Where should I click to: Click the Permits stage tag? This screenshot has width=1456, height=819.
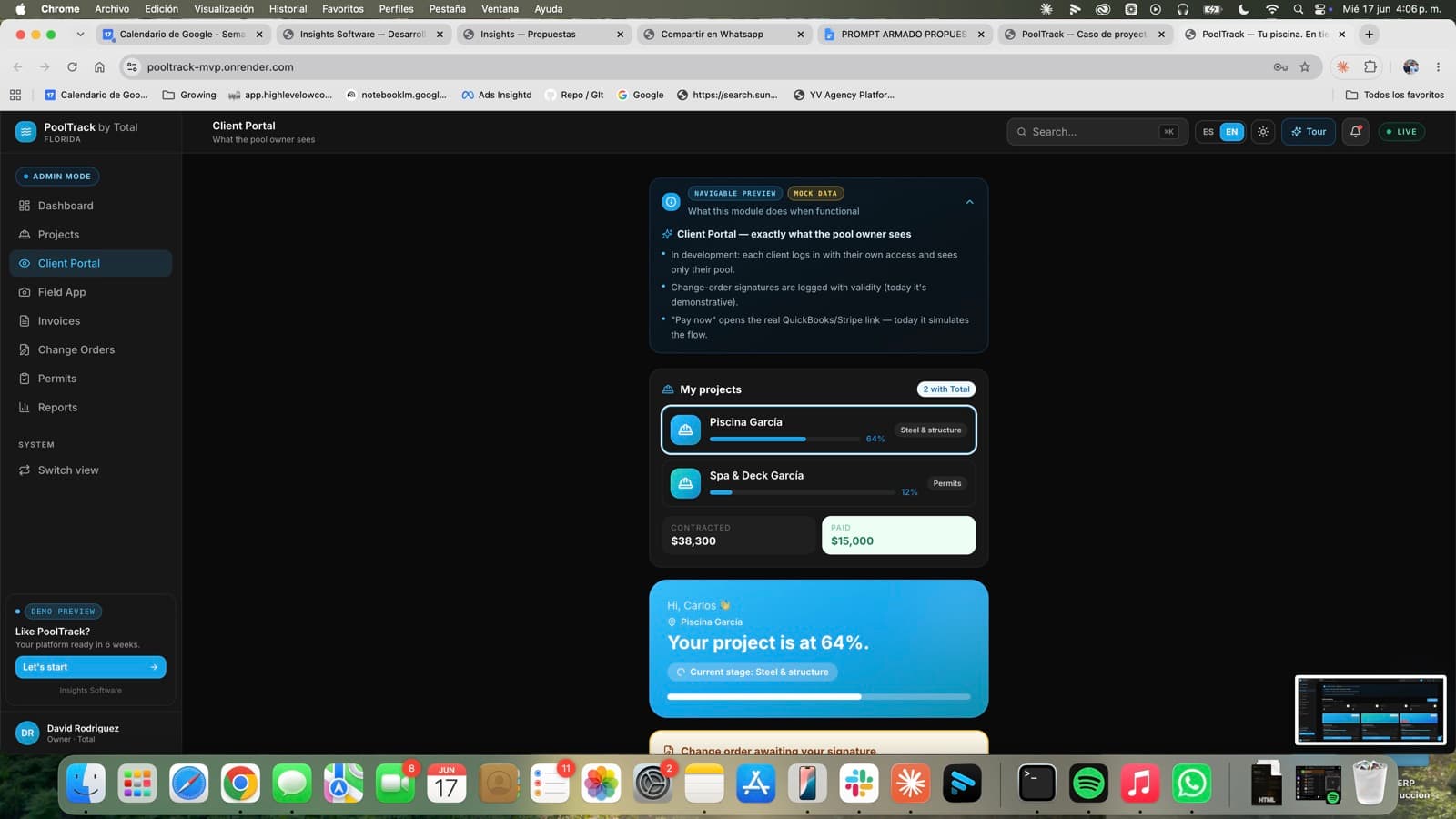click(x=946, y=483)
